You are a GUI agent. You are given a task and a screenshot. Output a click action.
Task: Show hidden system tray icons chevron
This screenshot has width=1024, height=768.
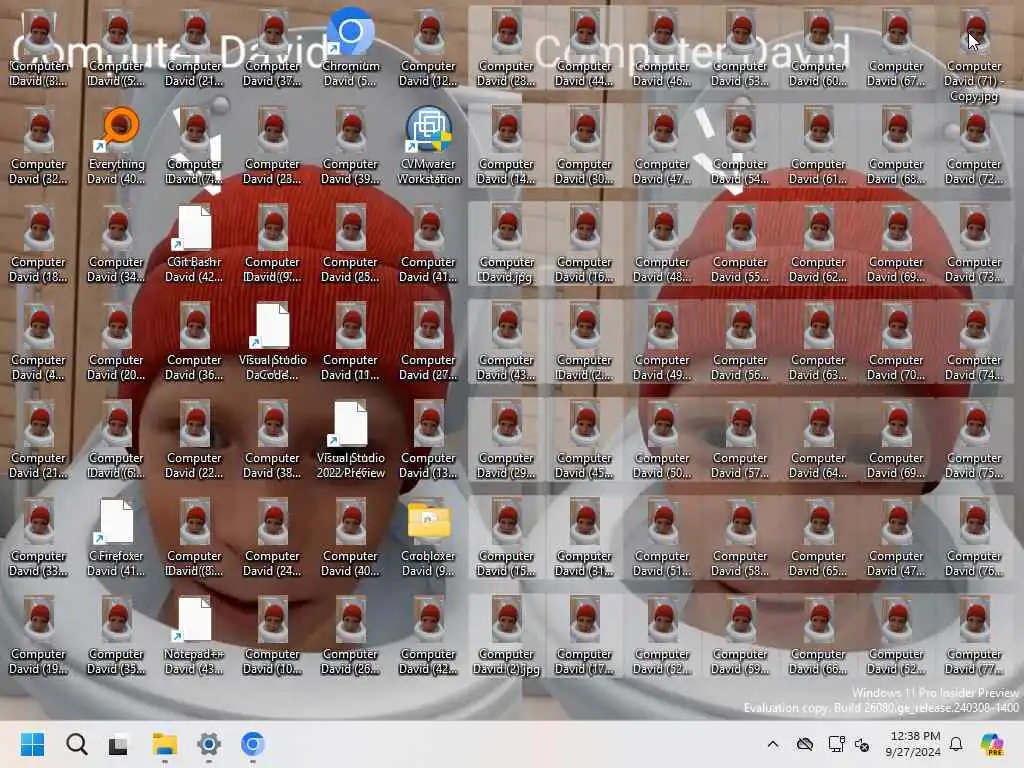coord(773,744)
